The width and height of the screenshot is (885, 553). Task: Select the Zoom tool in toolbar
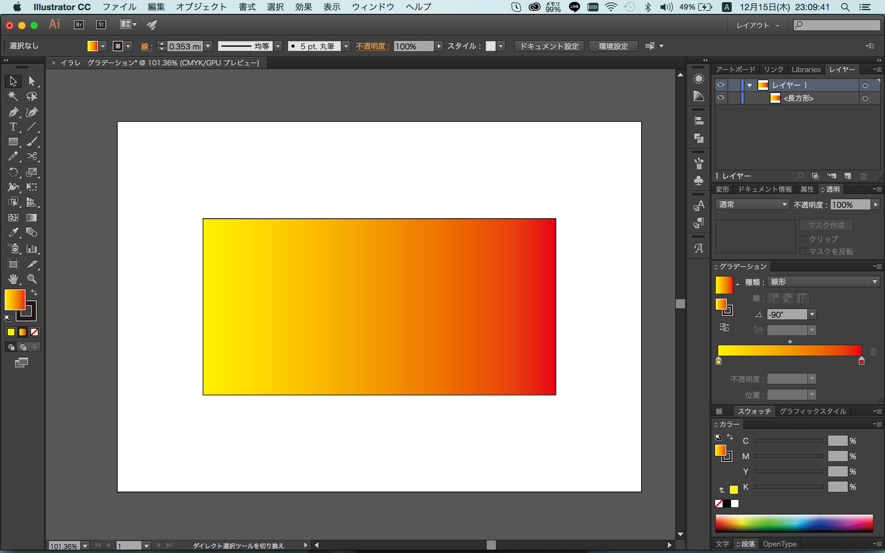[32, 279]
